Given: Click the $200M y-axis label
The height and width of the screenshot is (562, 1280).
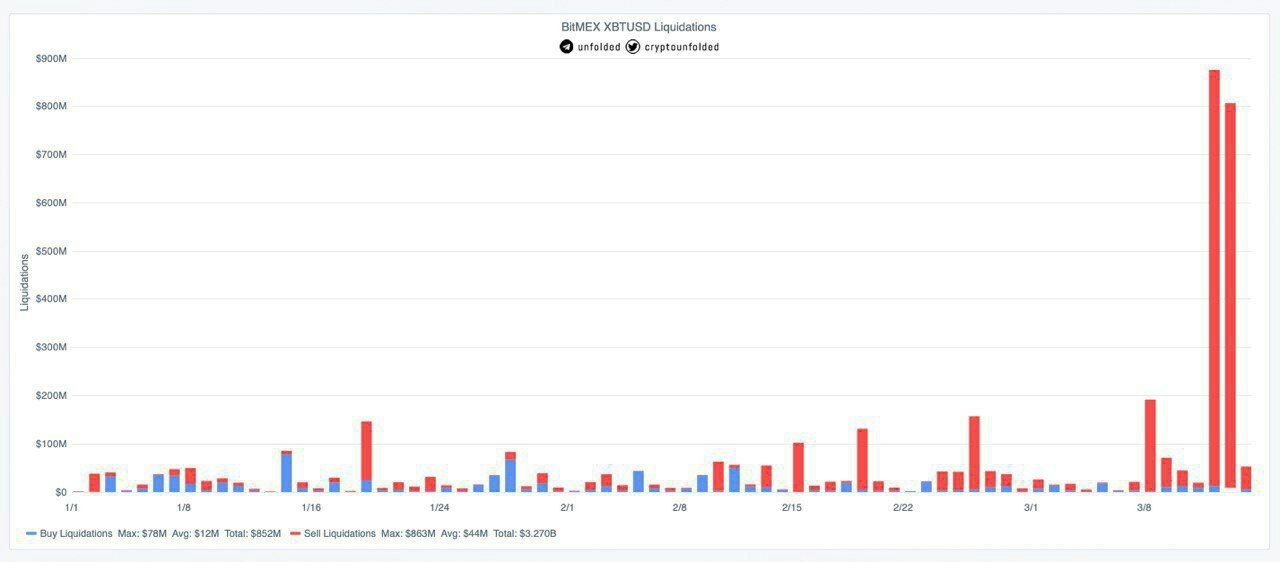Looking at the screenshot, I should 51,396.
